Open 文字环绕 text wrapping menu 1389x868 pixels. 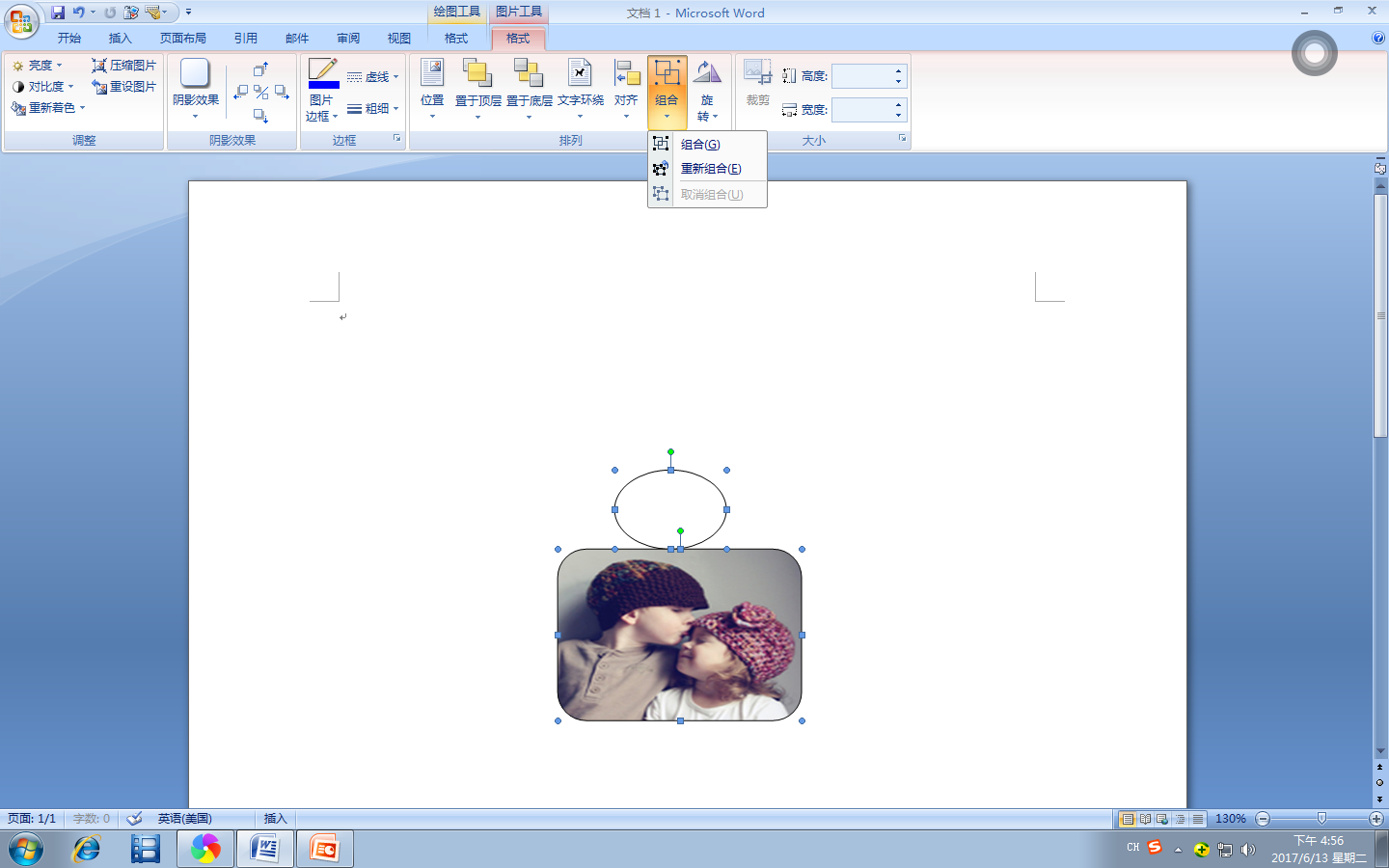(x=581, y=89)
